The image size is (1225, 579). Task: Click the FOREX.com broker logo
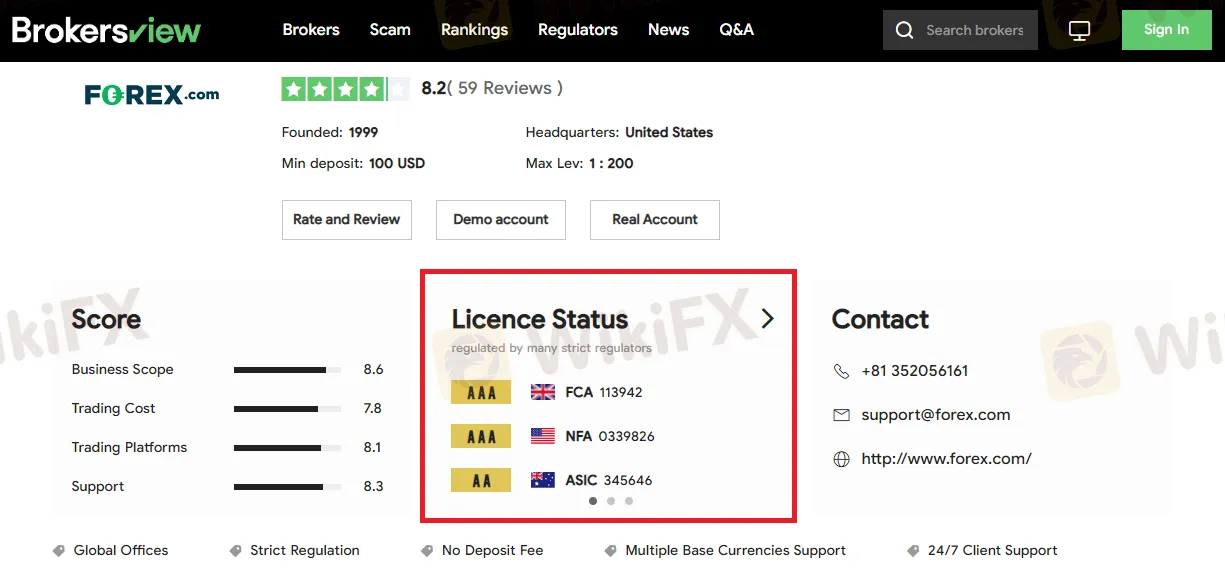pos(152,95)
